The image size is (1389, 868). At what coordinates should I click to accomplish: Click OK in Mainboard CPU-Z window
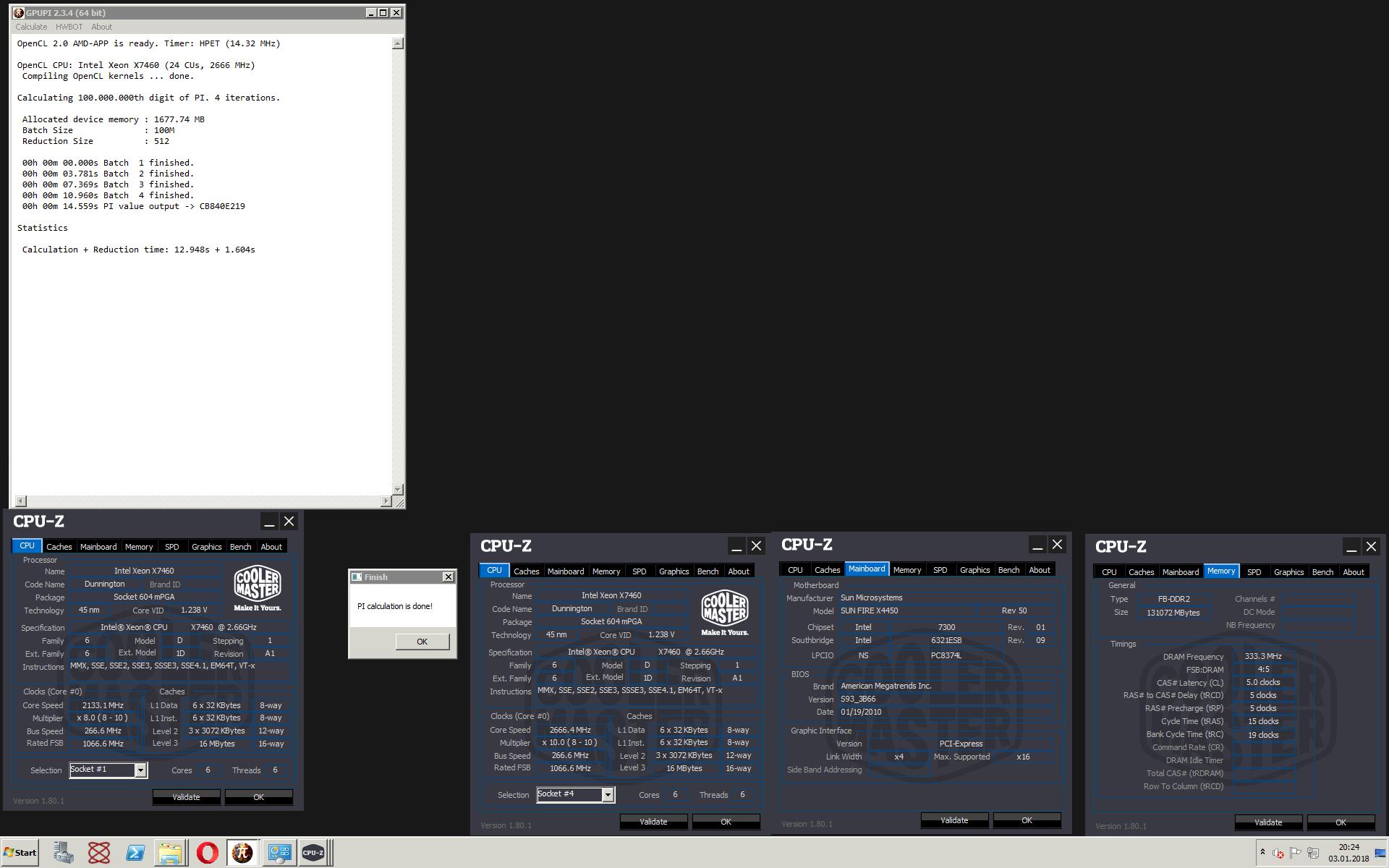click(x=1027, y=820)
